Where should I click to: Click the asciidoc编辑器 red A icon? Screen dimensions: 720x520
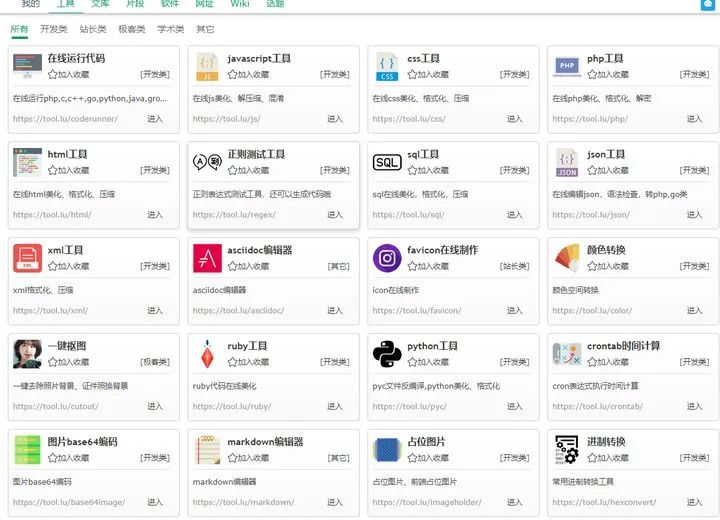[x=207, y=258]
